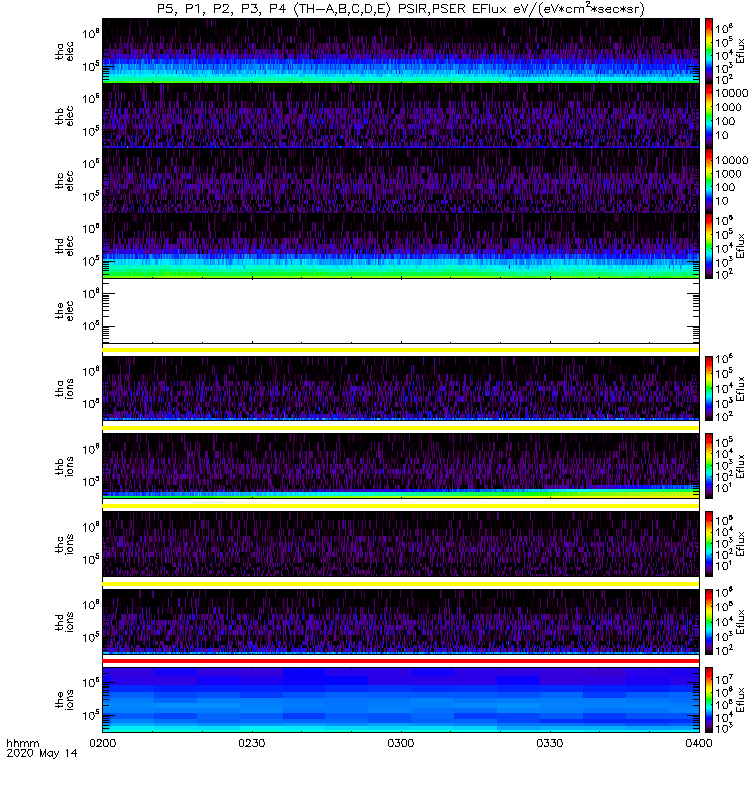Click the thb elec spectrogram panel
Screen dimensions: 750x800
(401, 116)
